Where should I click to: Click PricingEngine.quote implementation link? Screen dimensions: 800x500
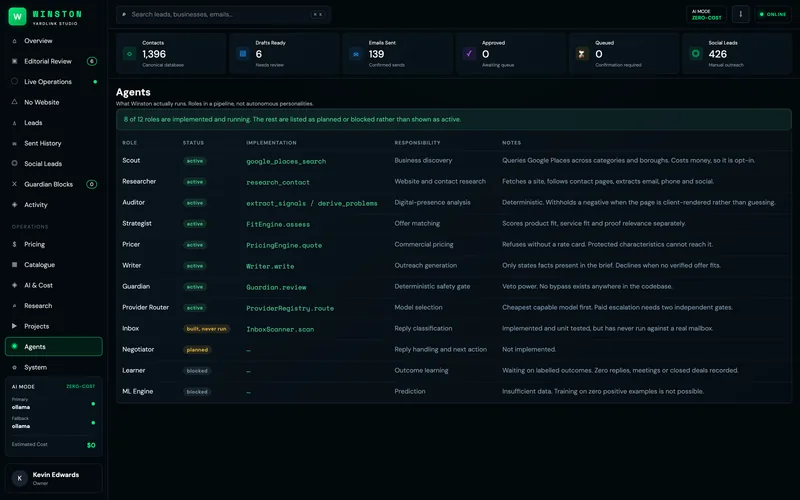pos(284,245)
